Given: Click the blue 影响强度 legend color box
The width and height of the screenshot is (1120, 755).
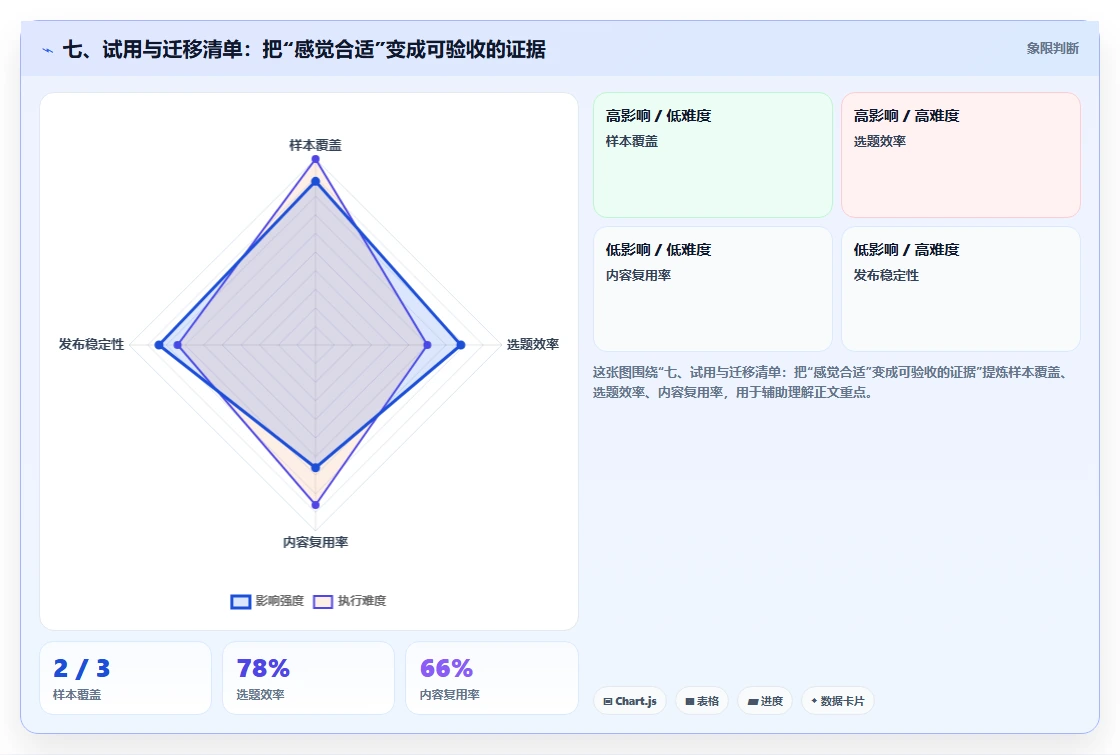Looking at the screenshot, I should (241, 601).
